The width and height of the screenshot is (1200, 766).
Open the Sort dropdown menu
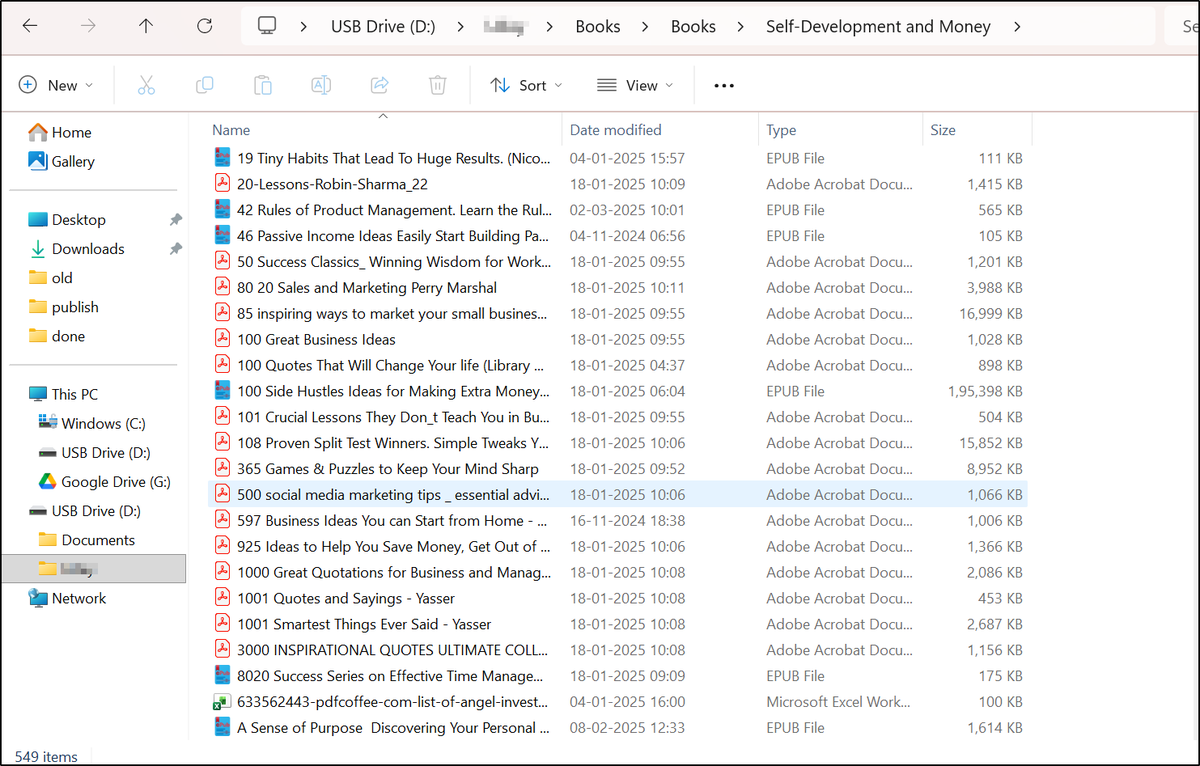coord(526,86)
